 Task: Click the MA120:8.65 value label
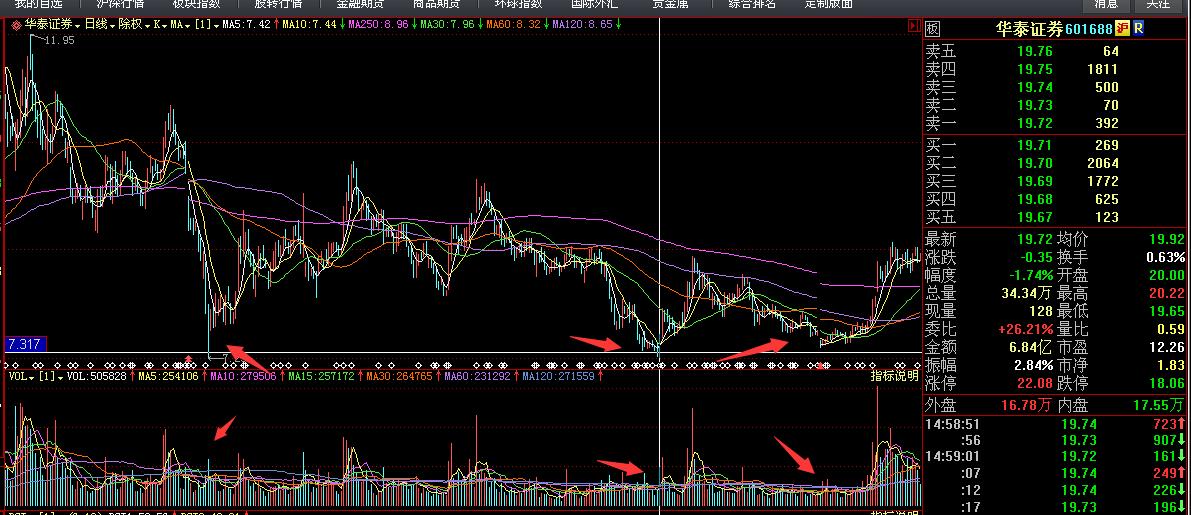(x=583, y=24)
